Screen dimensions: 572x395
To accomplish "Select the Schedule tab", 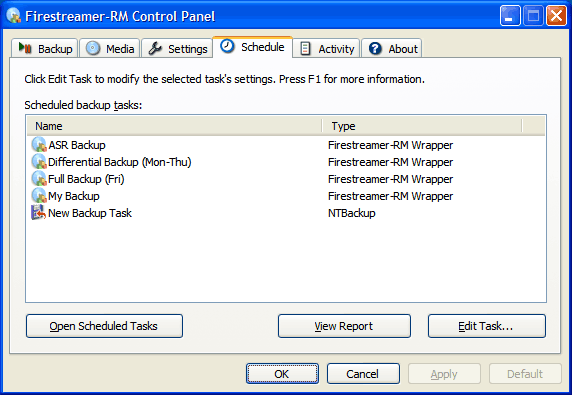I will 252,47.
